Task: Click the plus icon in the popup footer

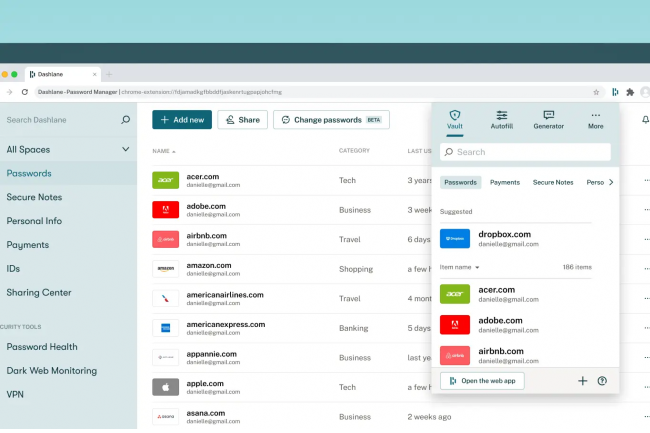Action: pyautogui.click(x=582, y=381)
